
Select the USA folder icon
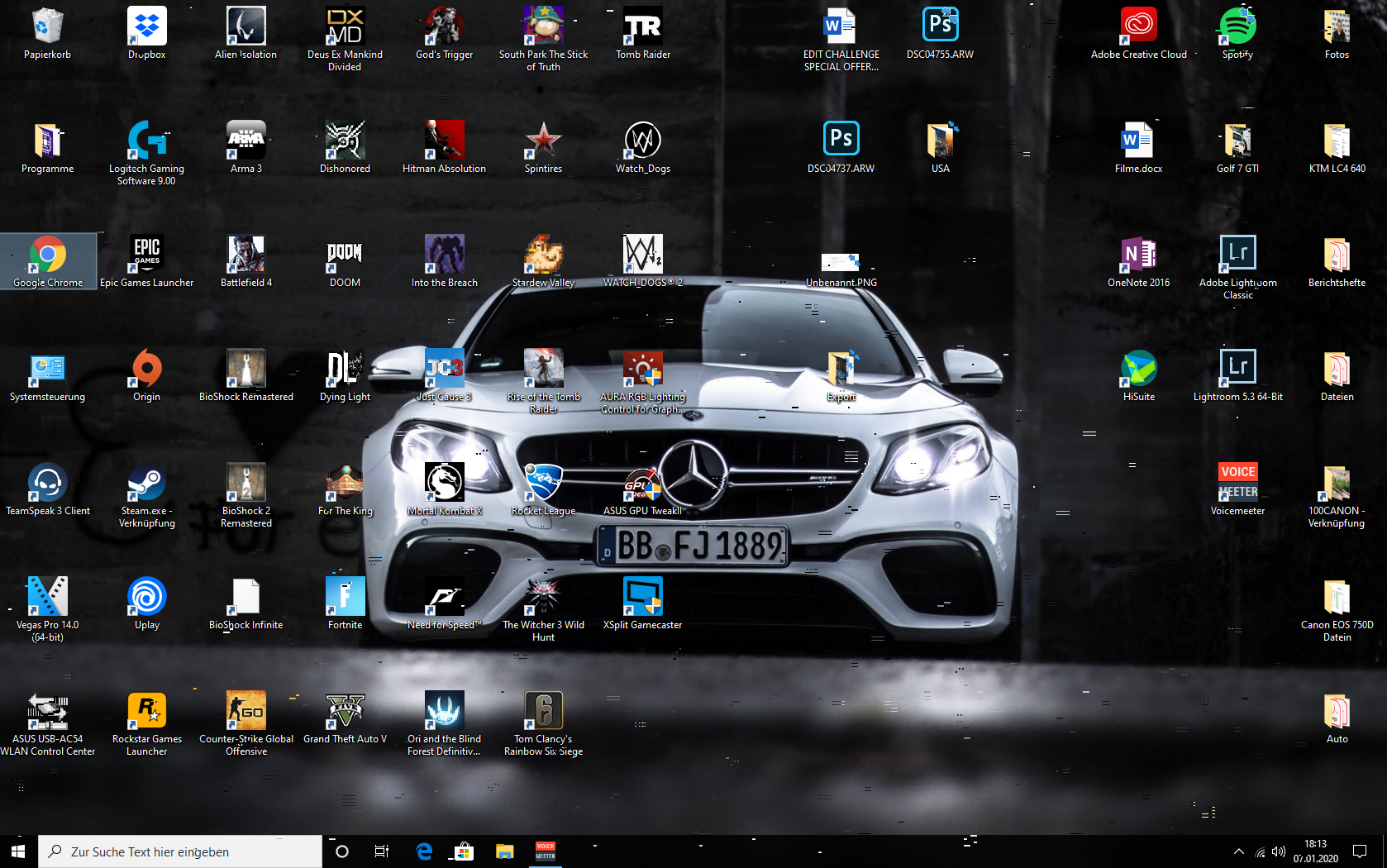point(941,140)
